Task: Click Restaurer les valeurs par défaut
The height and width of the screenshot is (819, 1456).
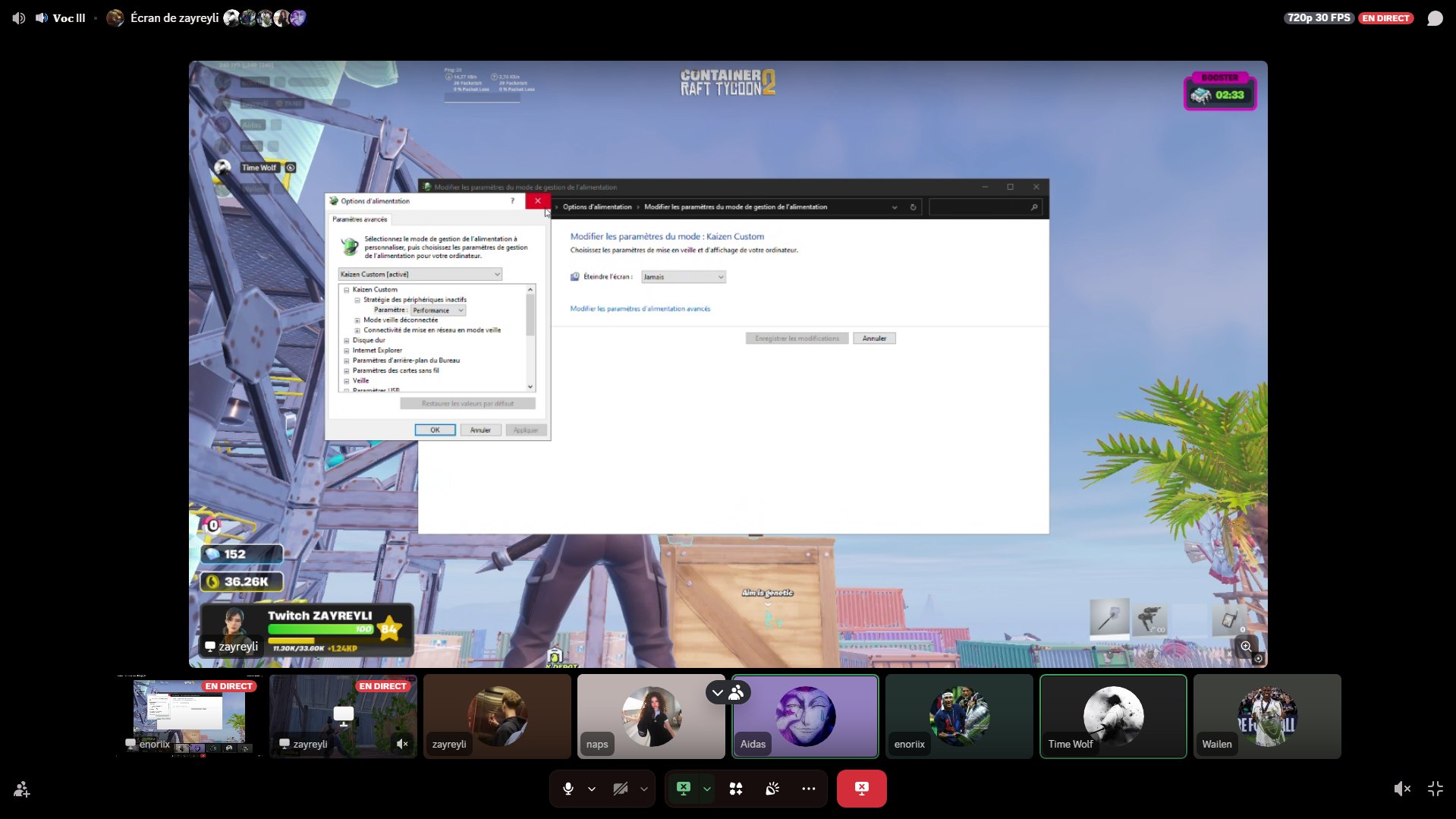Action: click(467, 404)
